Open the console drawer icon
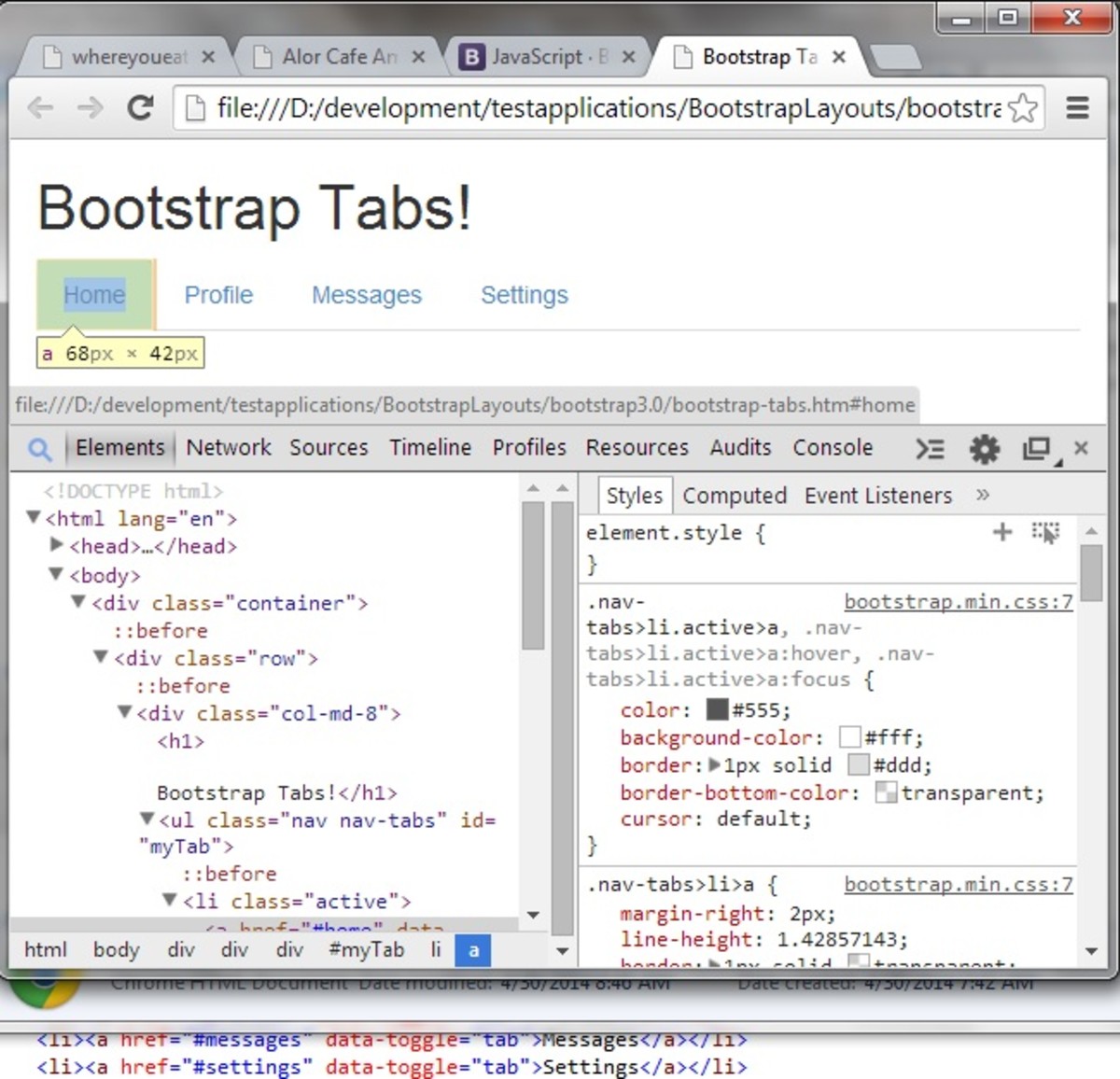This screenshot has height=1079, width=1120. coord(930,449)
